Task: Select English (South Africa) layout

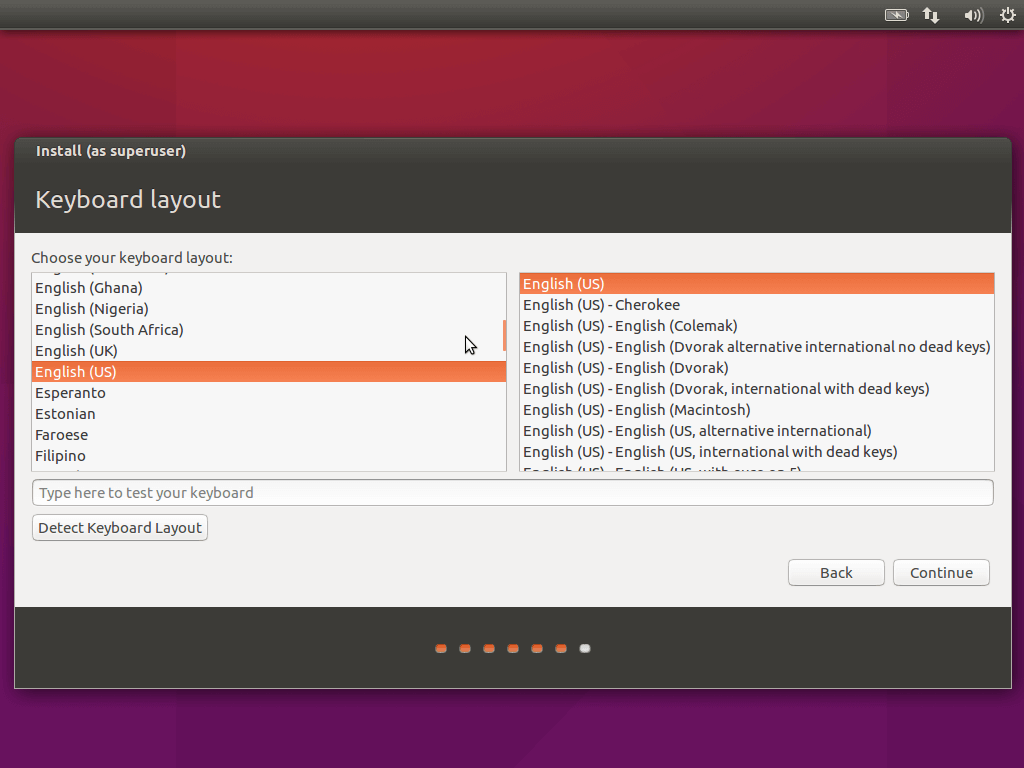Action: [x=268, y=330]
